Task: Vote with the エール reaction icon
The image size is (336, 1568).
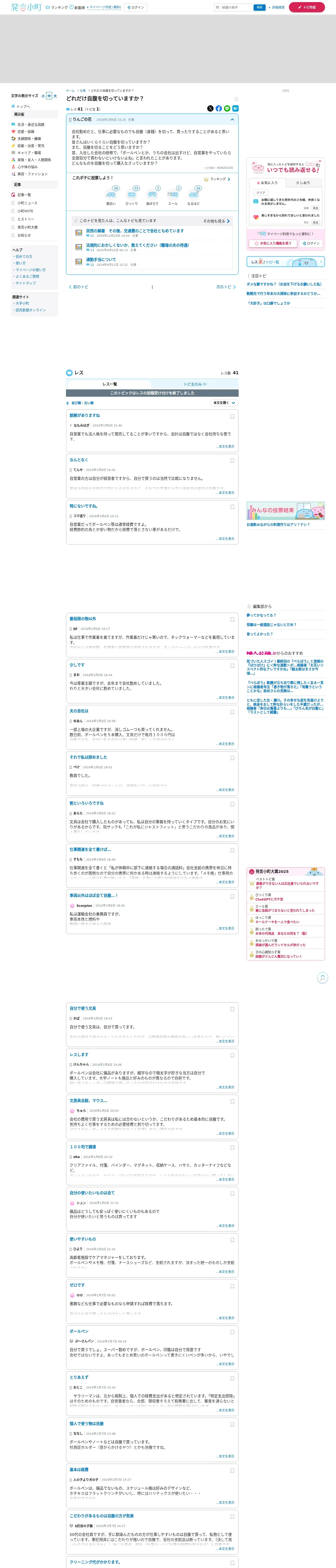Action: [x=173, y=195]
